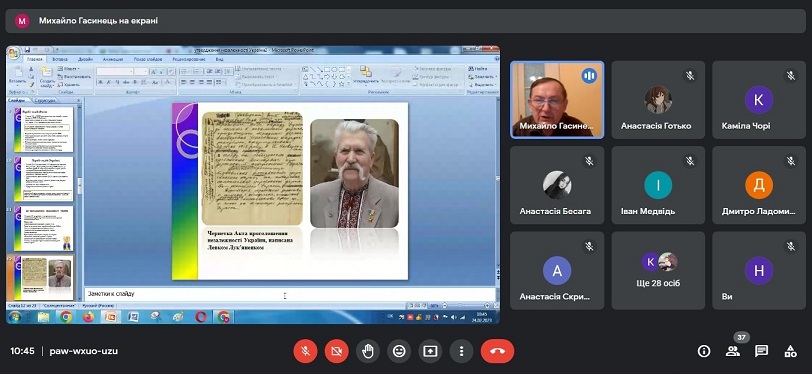Switch to the Дизайн ribbon tab
812x374 pixels.
pos(85,59)
